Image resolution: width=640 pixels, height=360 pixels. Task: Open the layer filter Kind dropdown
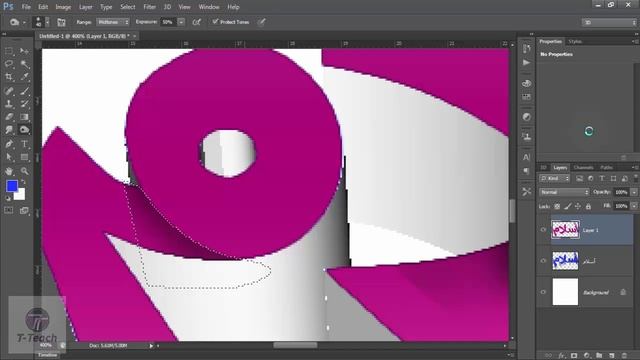555,178
